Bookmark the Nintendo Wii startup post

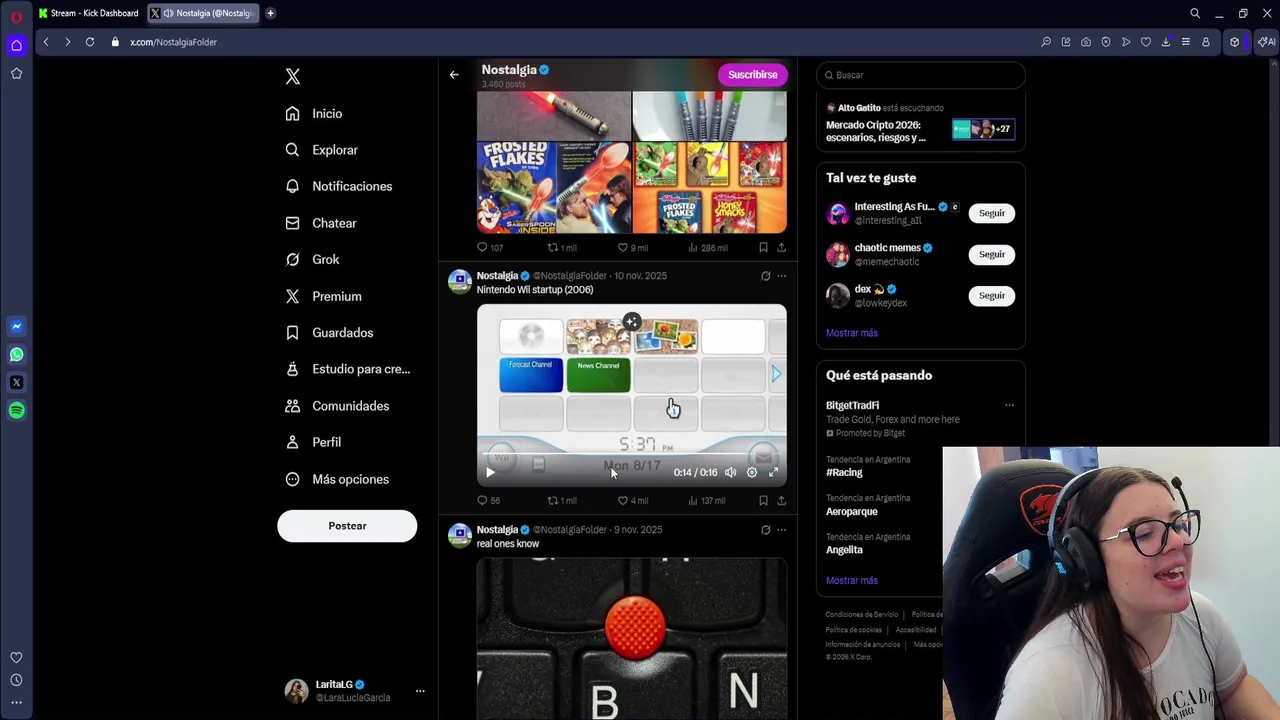763,500
